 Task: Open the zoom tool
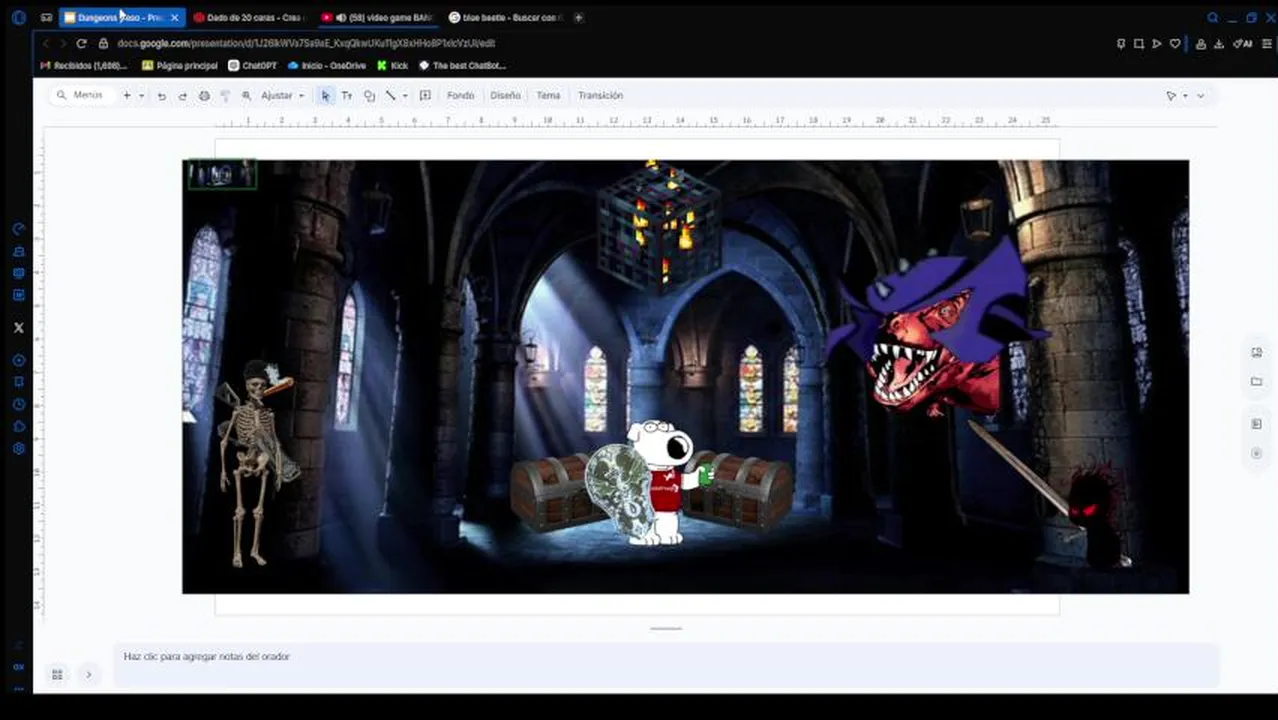(x=246, y=96)
